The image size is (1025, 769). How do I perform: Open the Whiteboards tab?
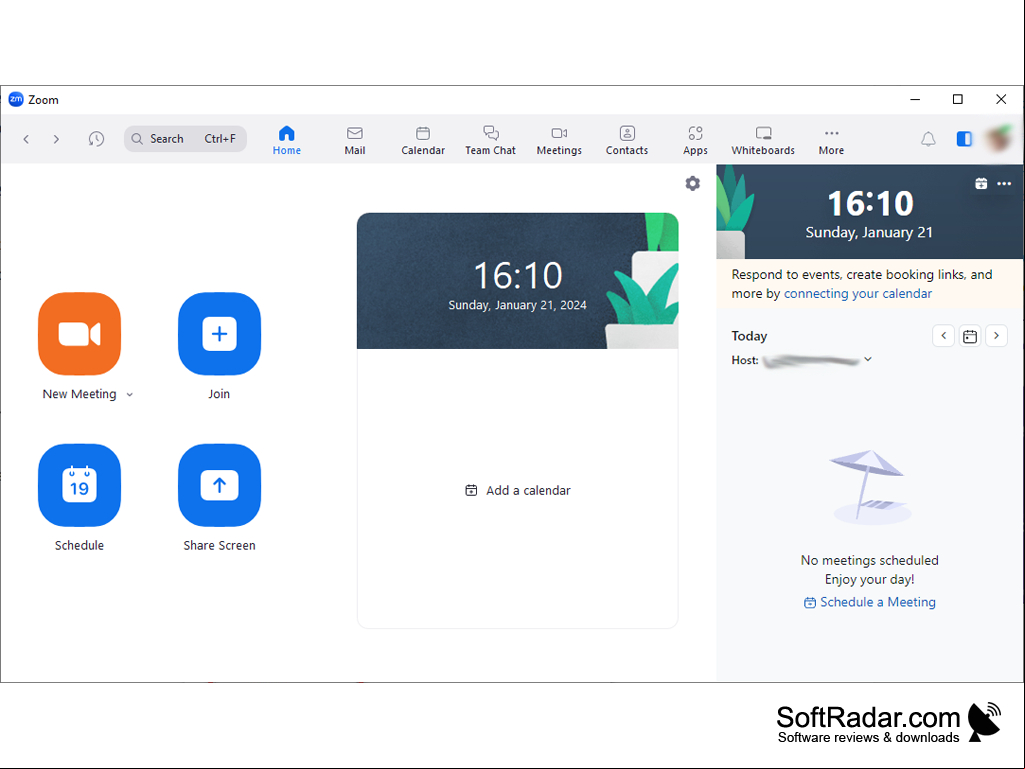tap(763, 140)
